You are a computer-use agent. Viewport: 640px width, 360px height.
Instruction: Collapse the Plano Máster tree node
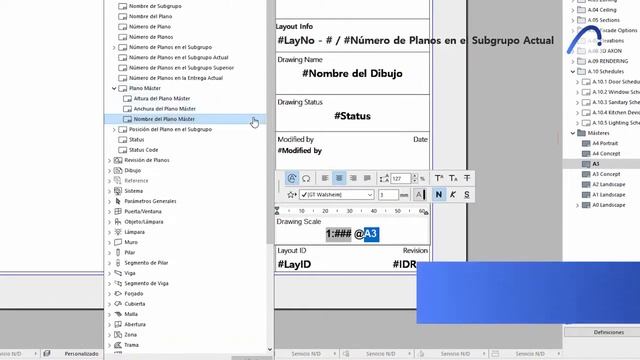(x=114, y=88)
